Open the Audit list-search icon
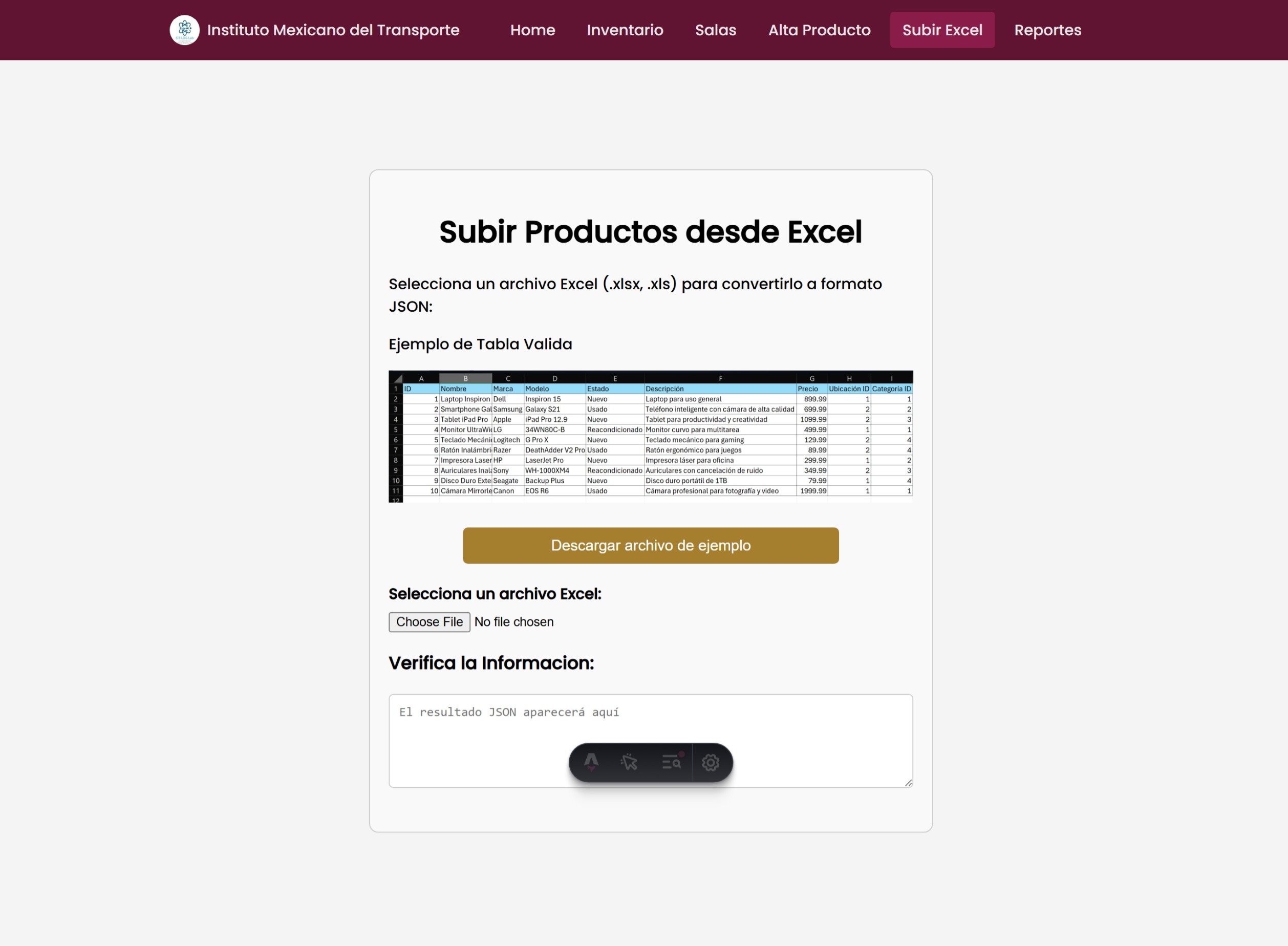The height and width of the screenshot is (946, 1288). coord(671,762)
